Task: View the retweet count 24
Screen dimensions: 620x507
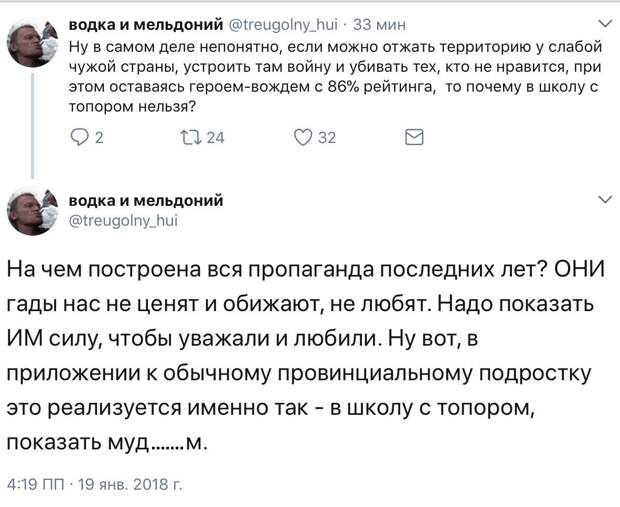Action: (215, 138)
